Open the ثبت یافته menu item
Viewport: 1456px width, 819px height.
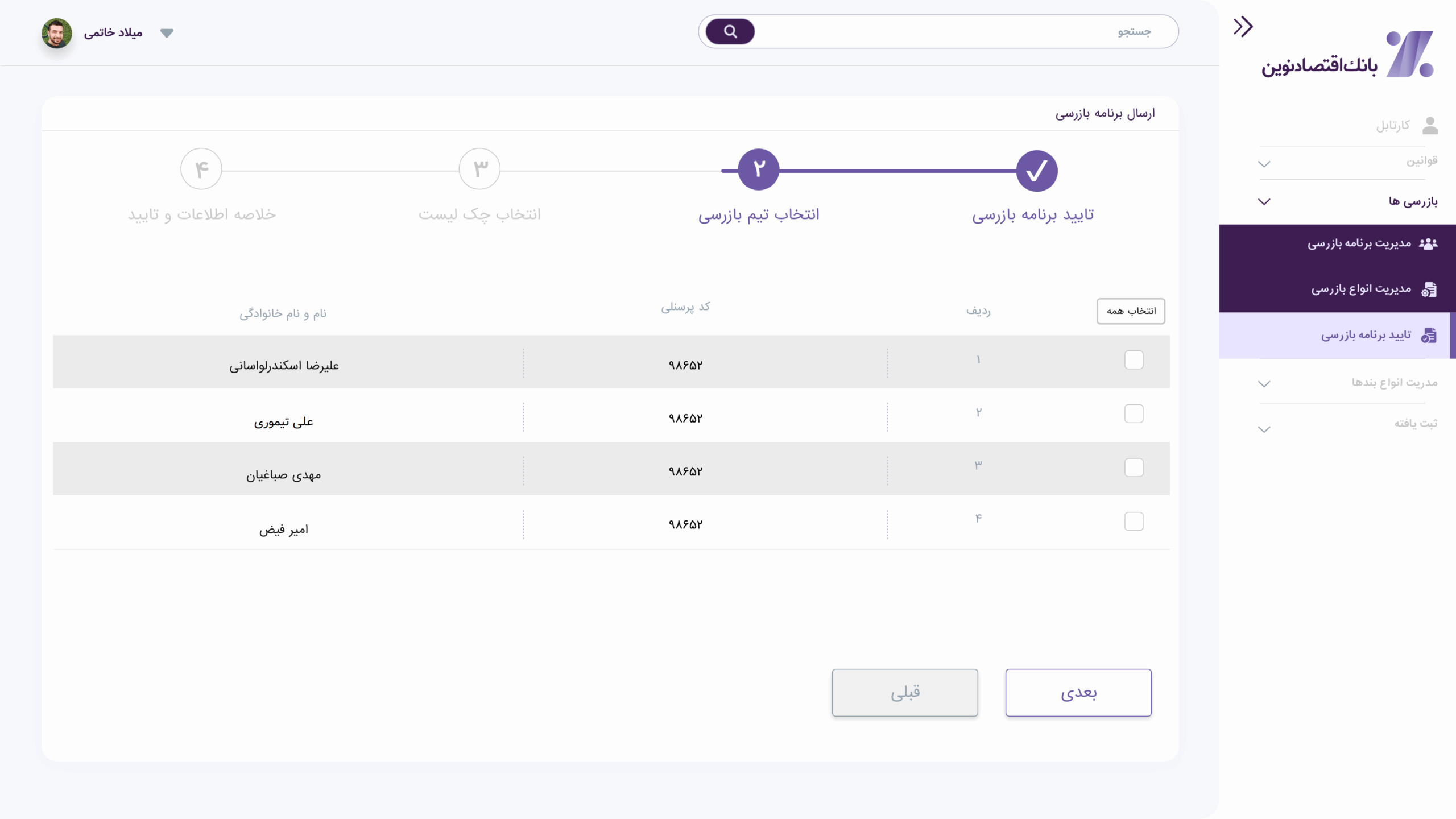(x=1415, y=423)
